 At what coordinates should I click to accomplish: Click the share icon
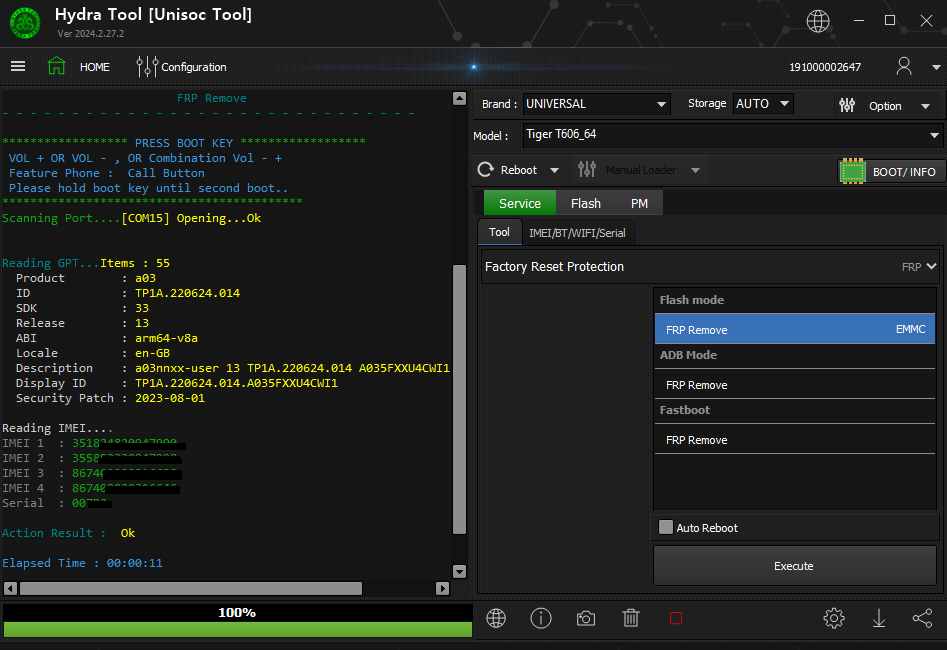coord(922,618)
